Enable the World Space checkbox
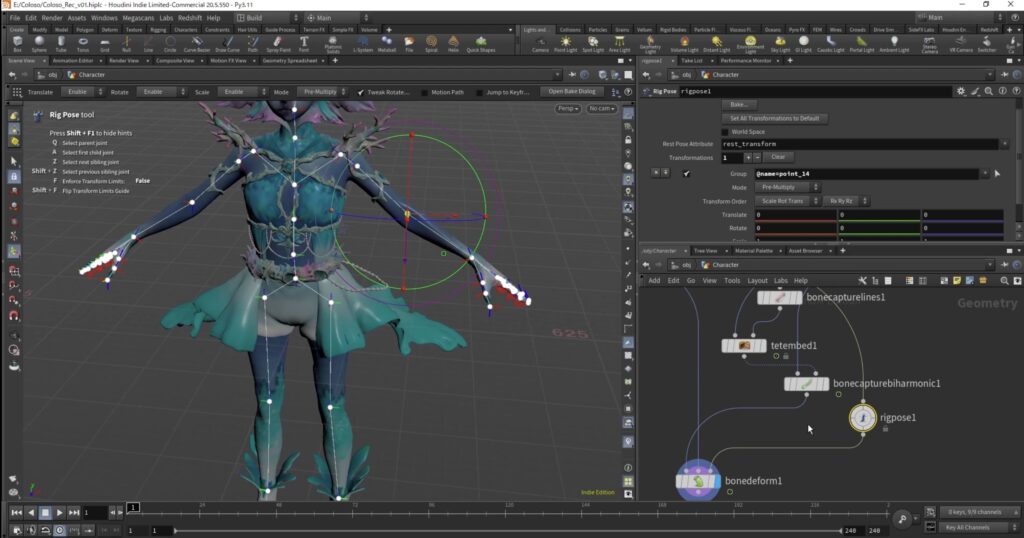The image size is (1024, 538). click(x=725, y=131)
